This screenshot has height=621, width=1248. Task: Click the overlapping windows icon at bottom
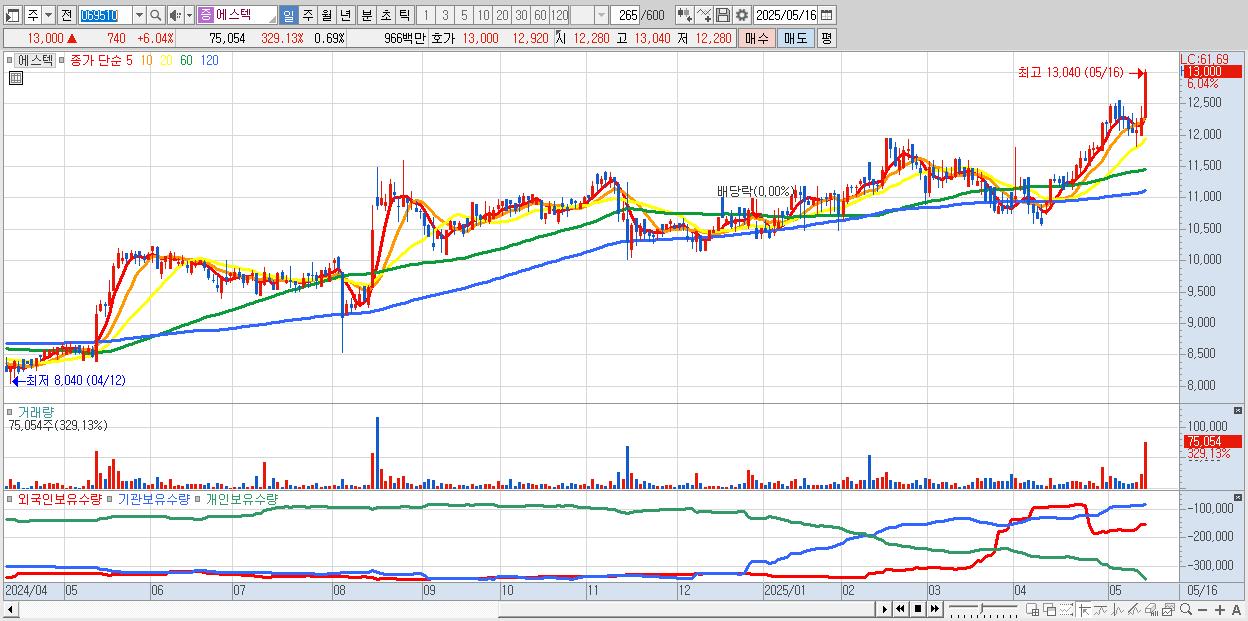point(1050,610)
